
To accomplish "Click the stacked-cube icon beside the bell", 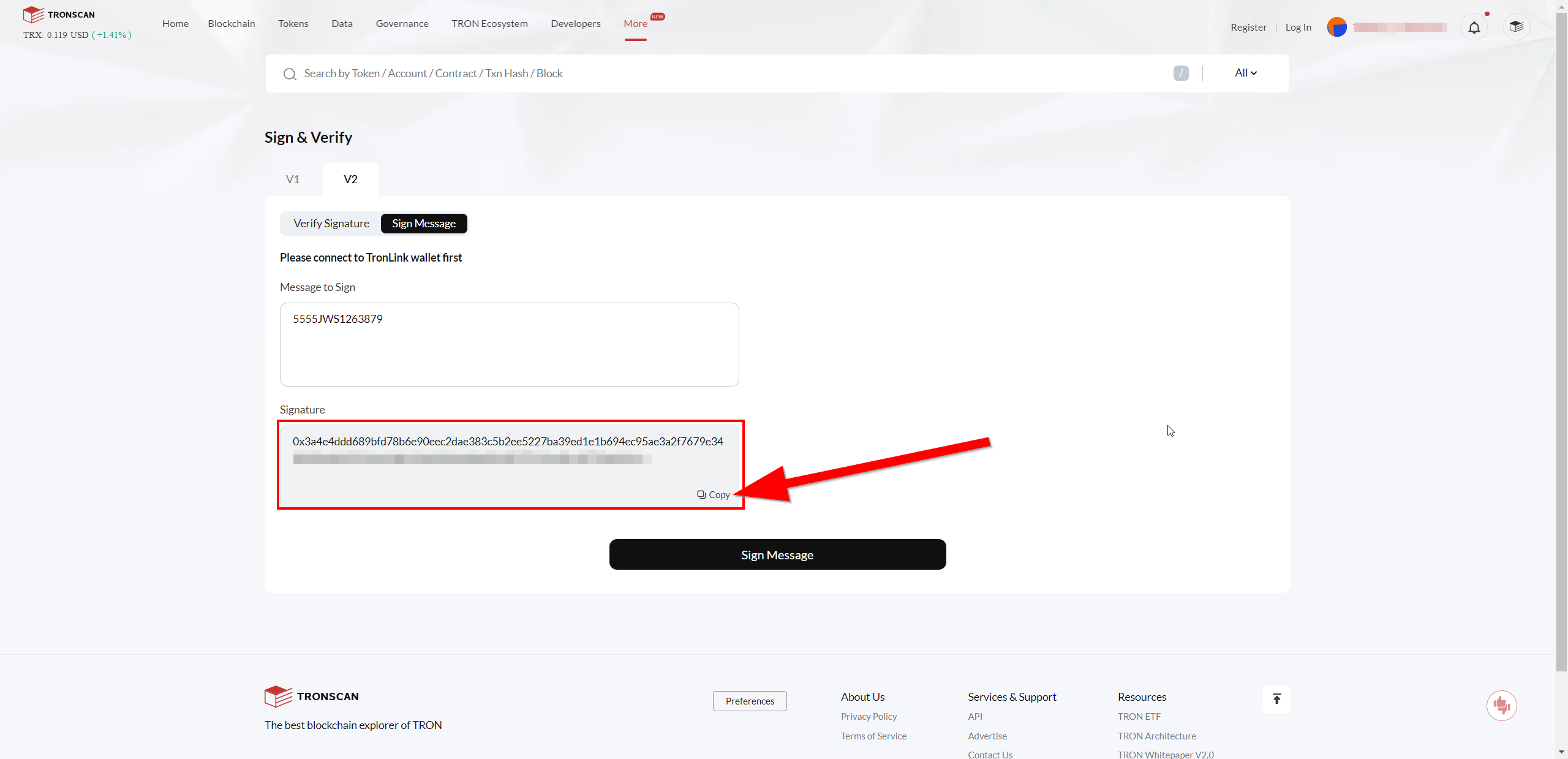I will pyautogui.click(x=1516, y=27).
